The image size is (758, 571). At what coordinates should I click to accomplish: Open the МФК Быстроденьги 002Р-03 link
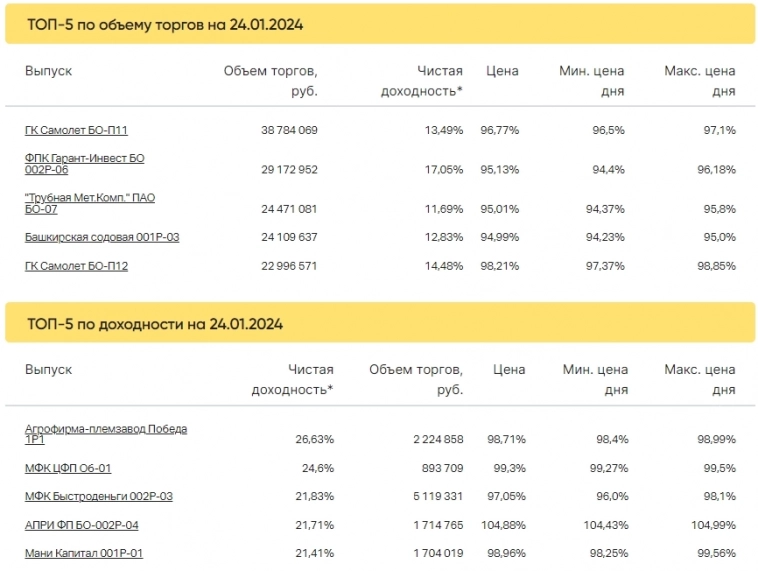coord(98,496)
